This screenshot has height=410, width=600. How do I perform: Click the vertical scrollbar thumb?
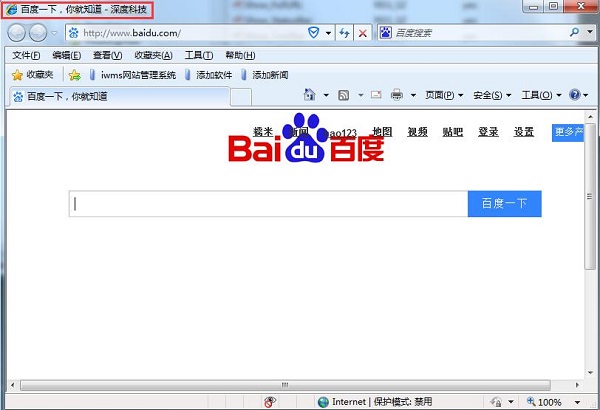point(590,196)
